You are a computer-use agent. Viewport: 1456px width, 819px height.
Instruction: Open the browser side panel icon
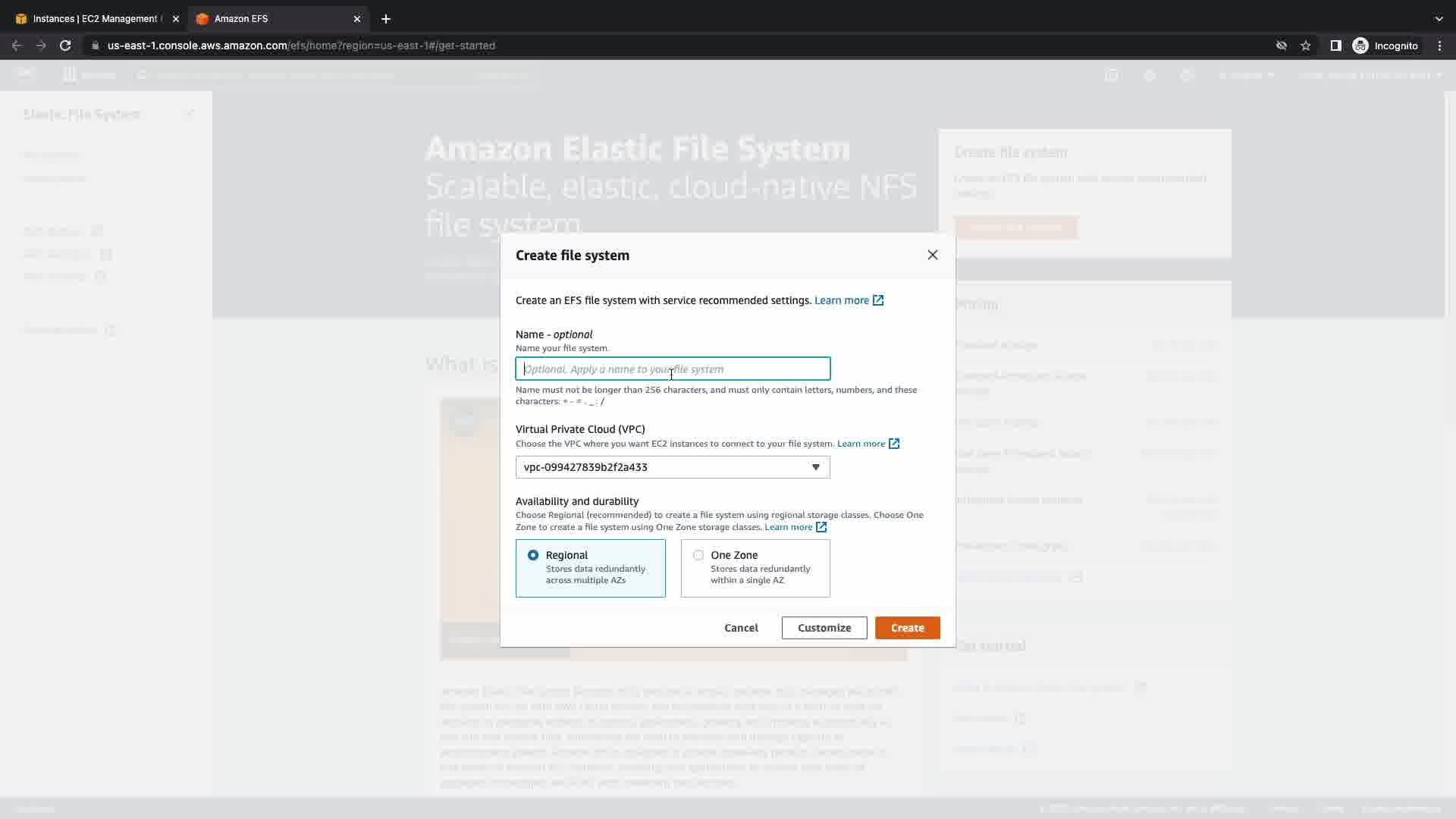click(1335, 45)
